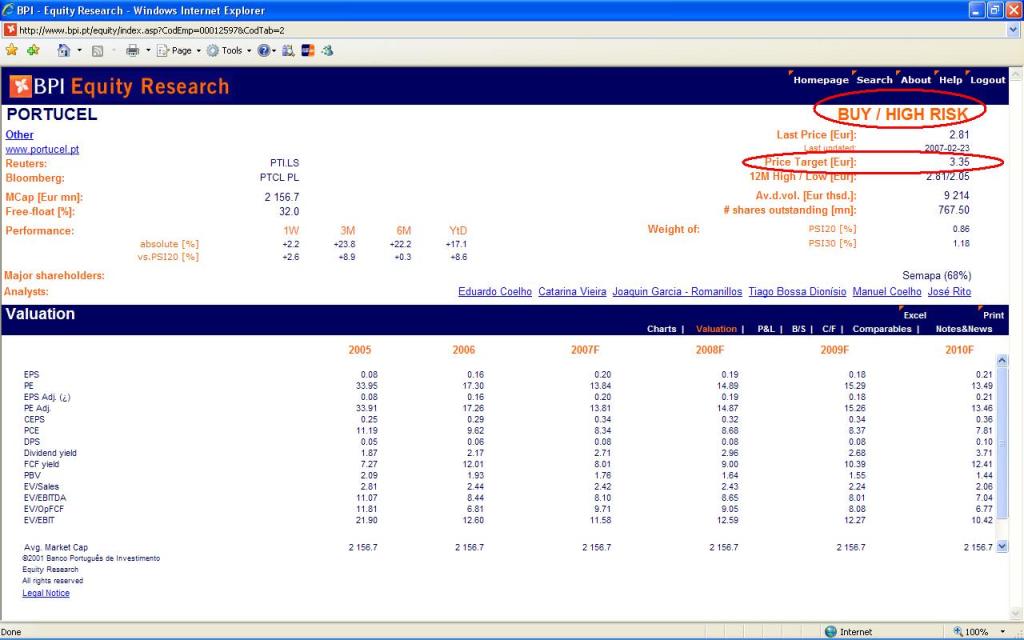Click the Home icon in toolbar

click(63, 50)
